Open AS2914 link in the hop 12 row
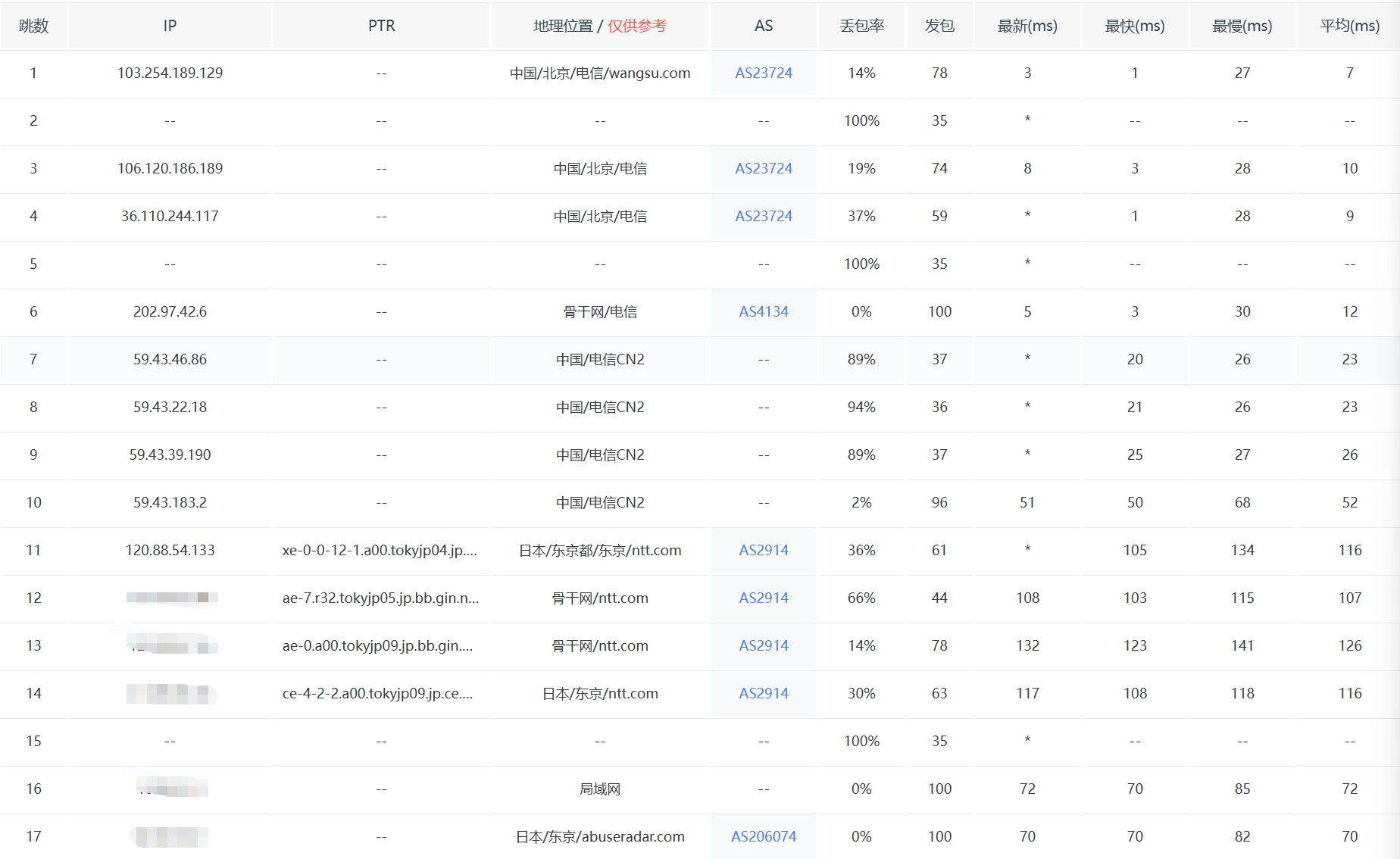 click(764, 598)
